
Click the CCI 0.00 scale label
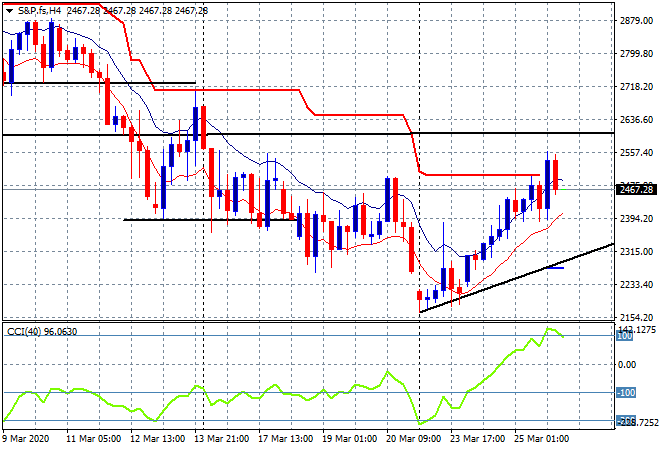627,365
